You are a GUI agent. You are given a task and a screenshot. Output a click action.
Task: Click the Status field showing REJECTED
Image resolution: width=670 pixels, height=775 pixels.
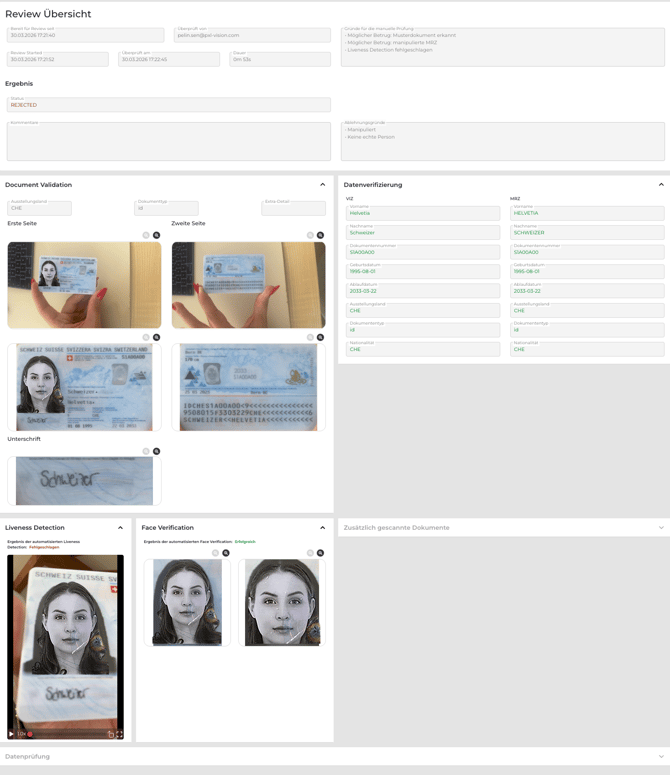pos(169,104)
